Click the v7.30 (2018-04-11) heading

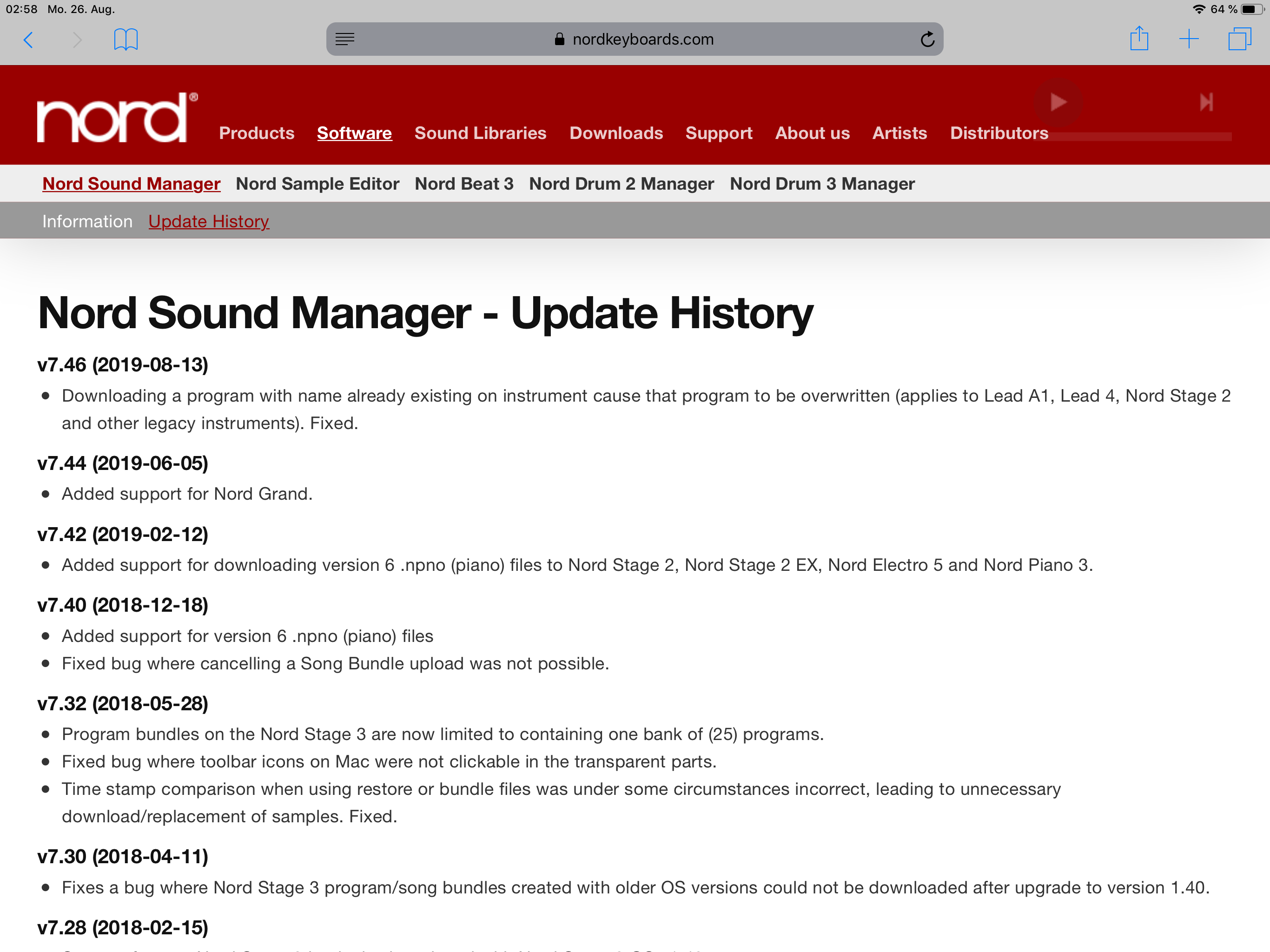tap(123, 857)
